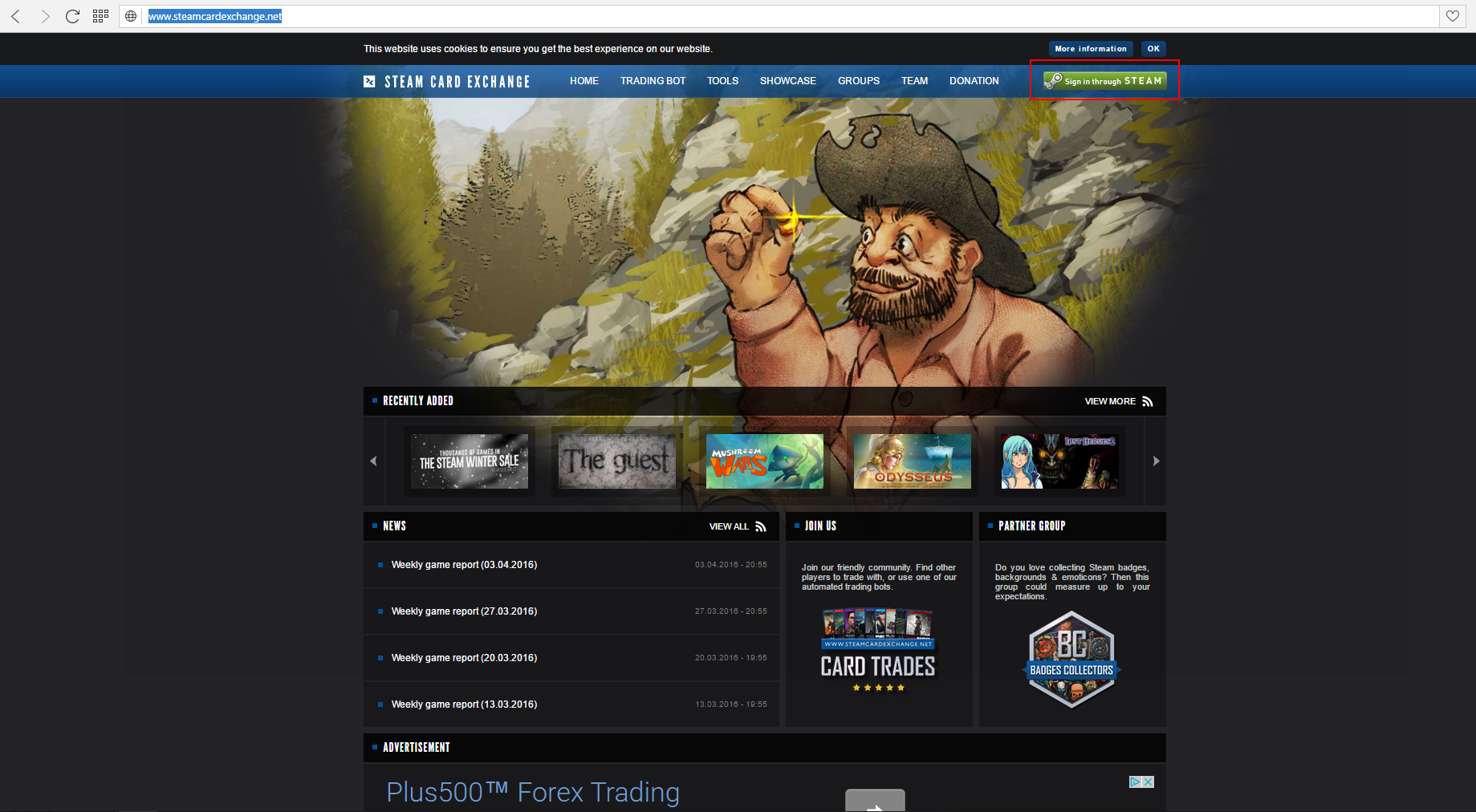Open the DONATION menu item

point(974,81)
